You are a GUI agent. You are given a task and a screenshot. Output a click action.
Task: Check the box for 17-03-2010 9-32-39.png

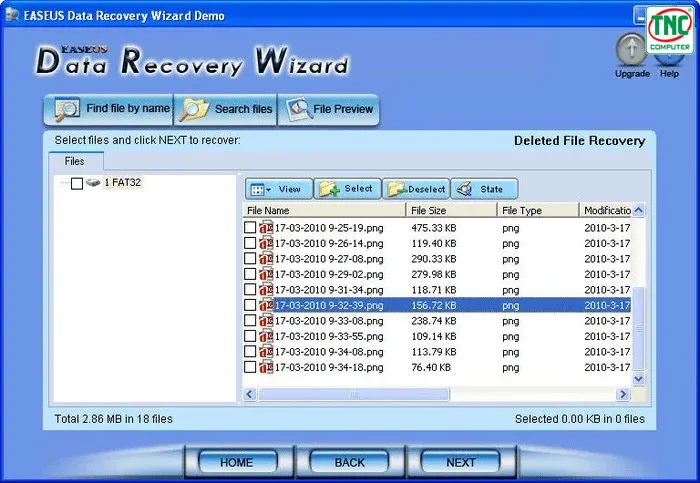tap(250, 305)
